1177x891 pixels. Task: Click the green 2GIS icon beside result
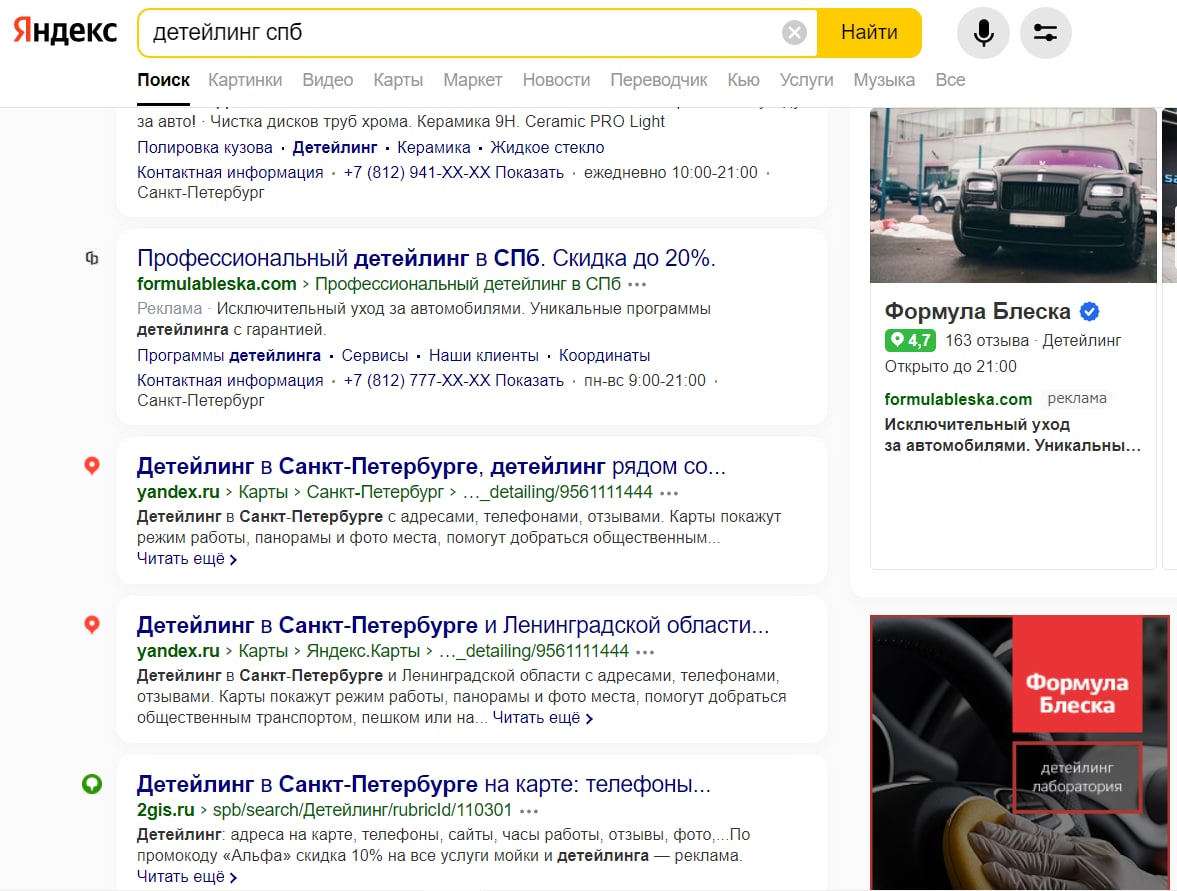[92, 784]
